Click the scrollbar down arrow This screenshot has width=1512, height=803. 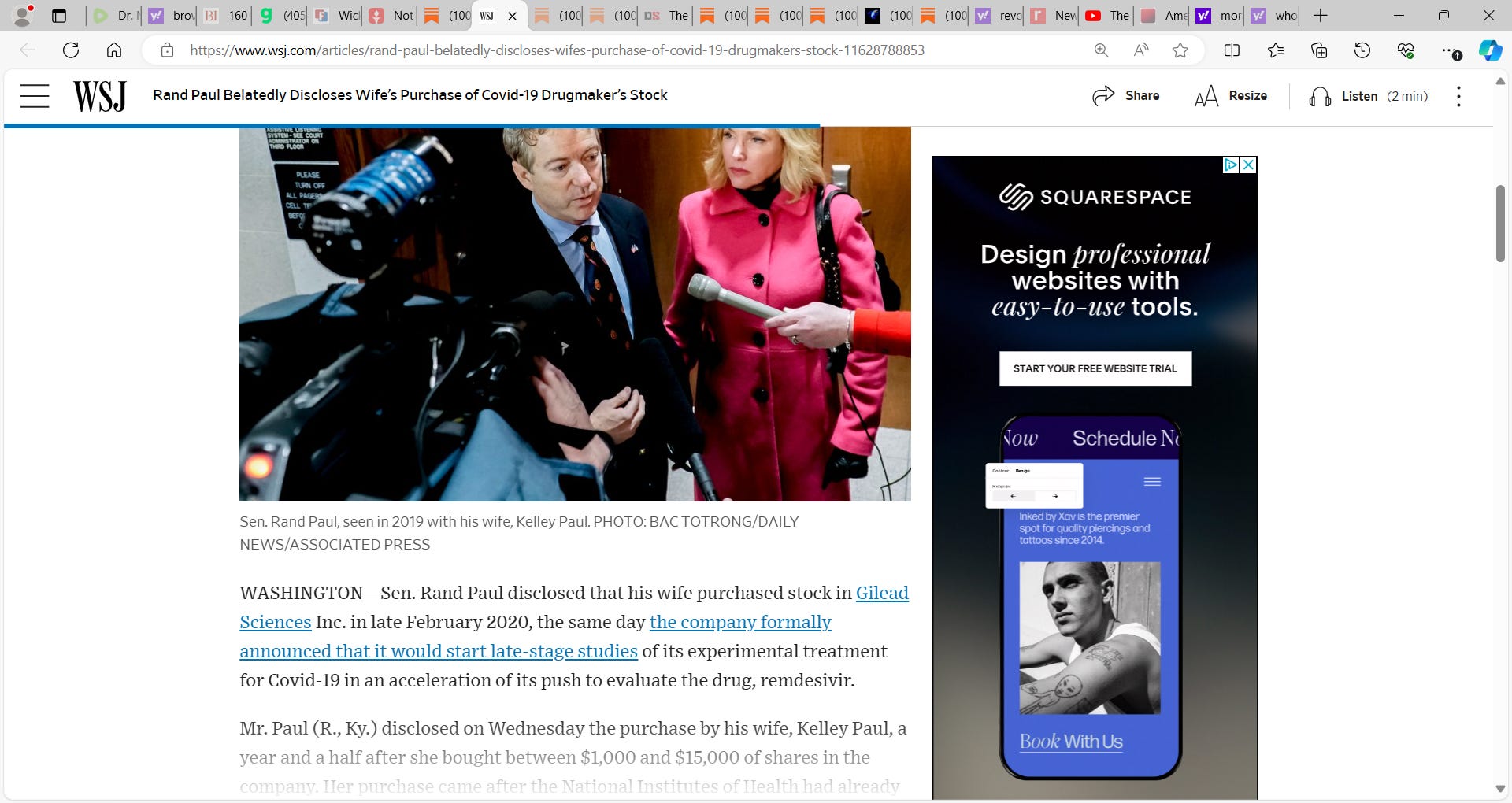coord(1500,789)
